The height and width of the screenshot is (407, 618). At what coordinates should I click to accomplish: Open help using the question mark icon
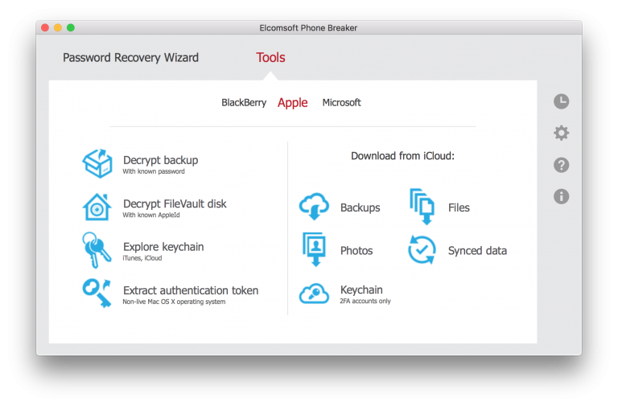pos(561,165)
